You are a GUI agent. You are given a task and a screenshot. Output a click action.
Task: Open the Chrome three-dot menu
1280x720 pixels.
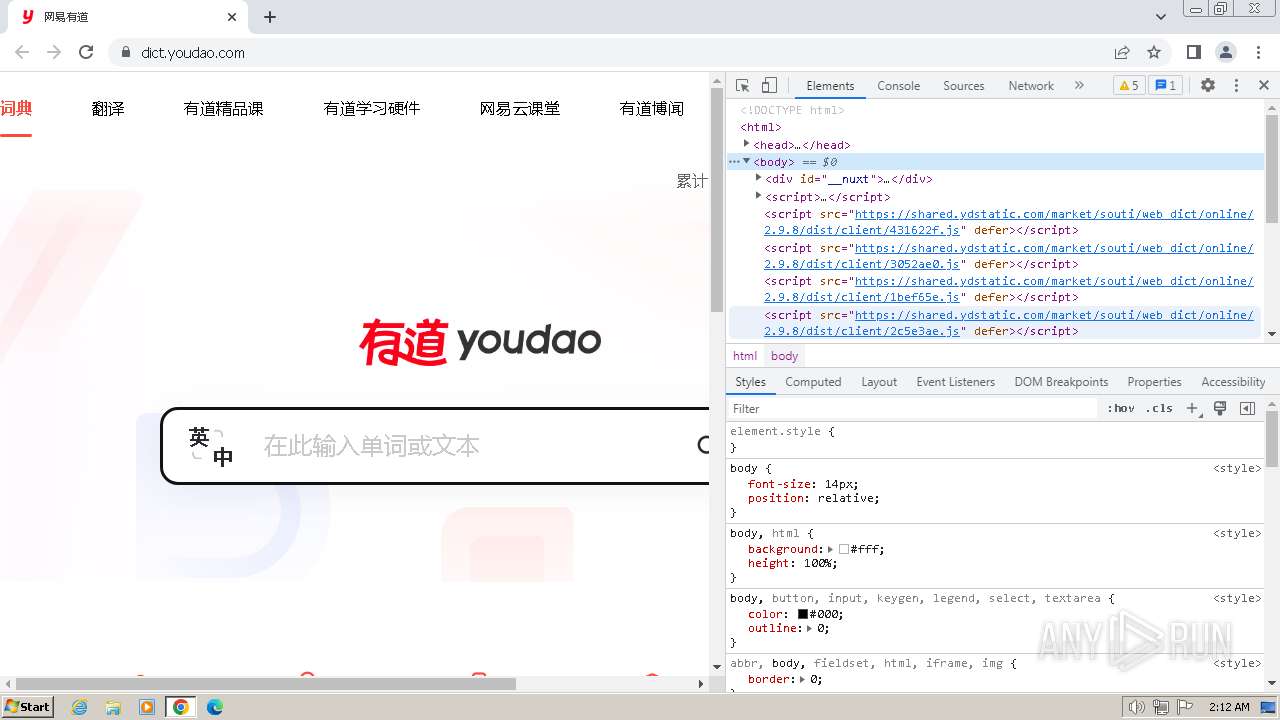pyautogui.click(x=1257, y=52)
